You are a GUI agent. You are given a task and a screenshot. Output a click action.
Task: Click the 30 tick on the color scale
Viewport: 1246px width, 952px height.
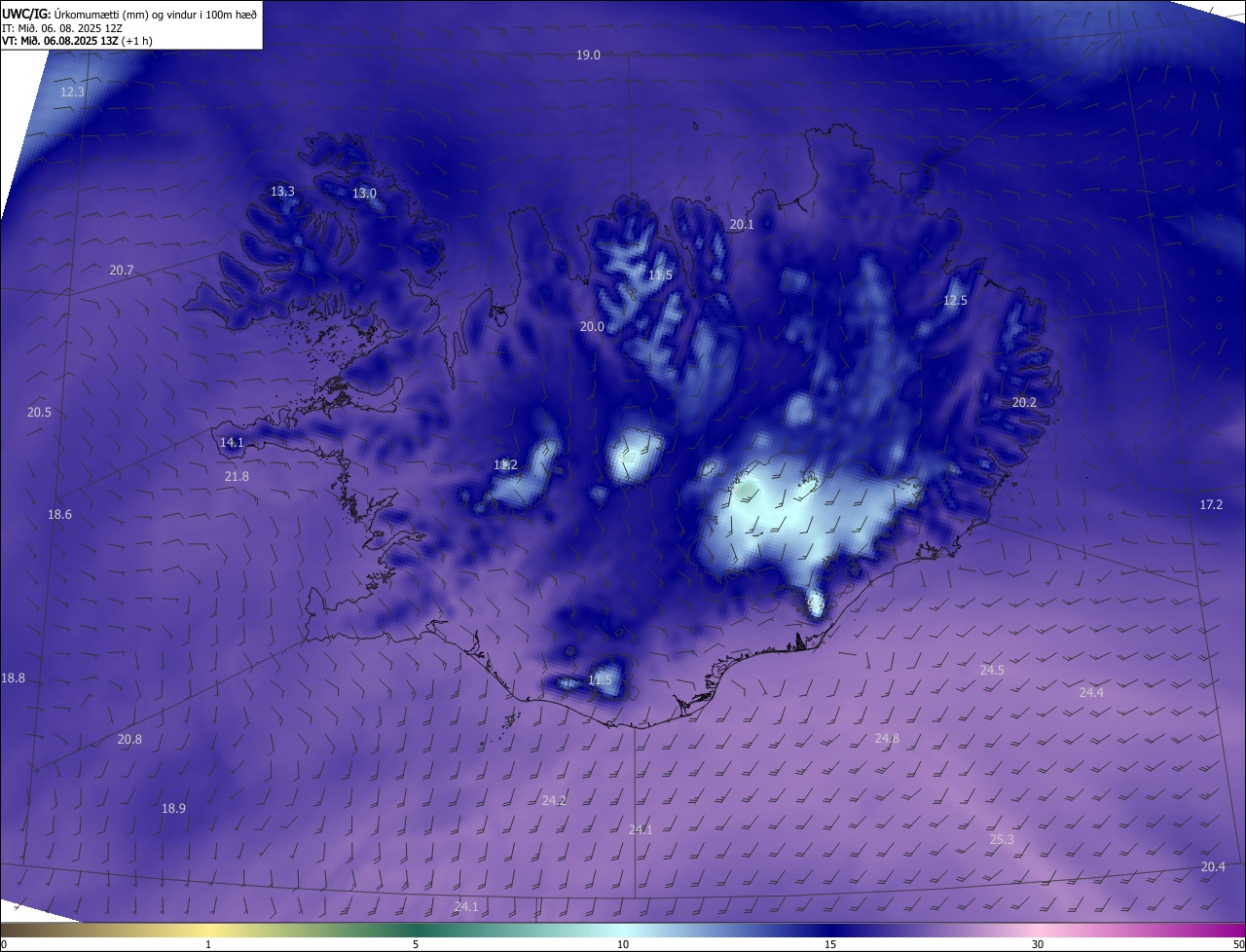1038,944
